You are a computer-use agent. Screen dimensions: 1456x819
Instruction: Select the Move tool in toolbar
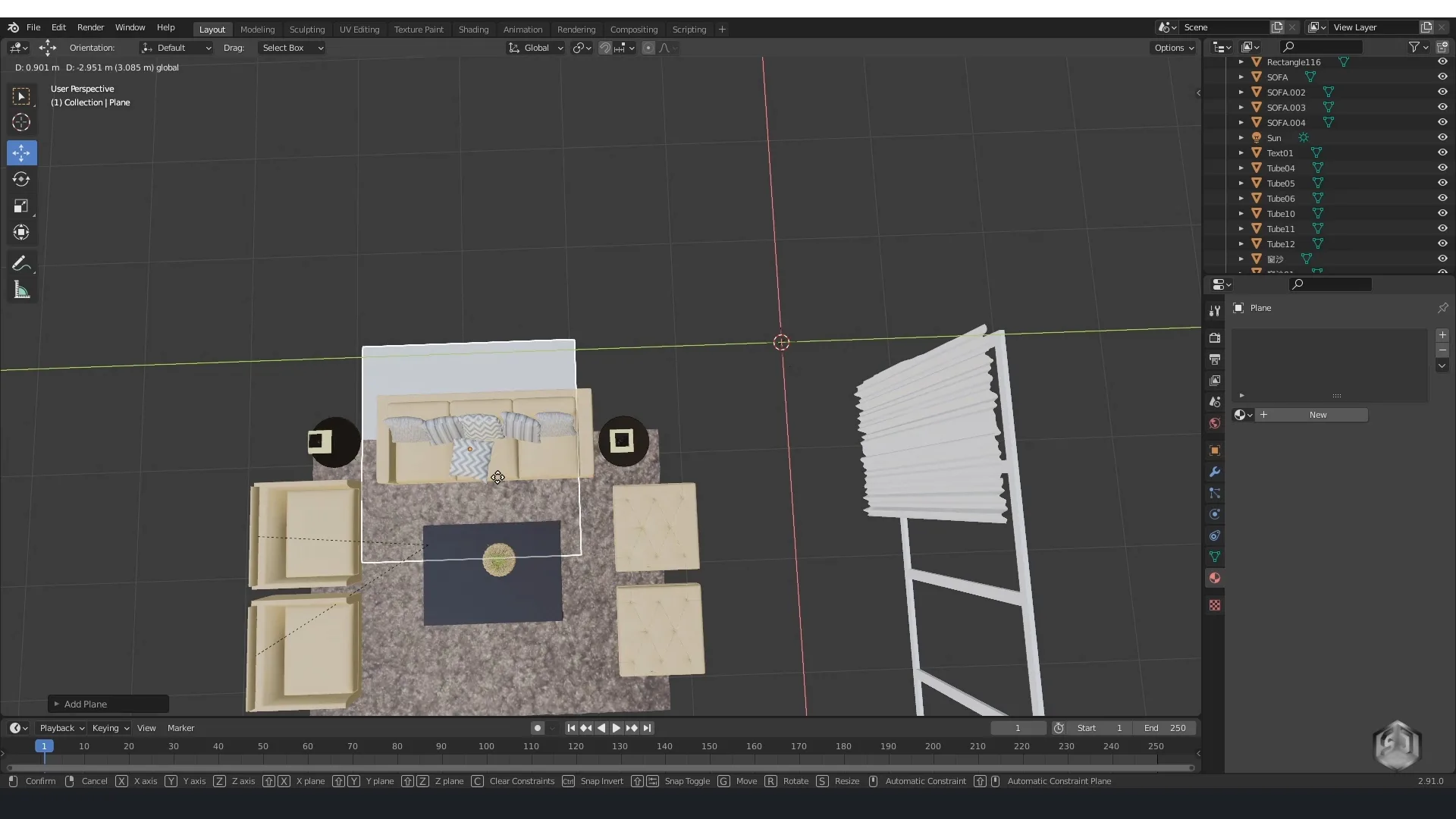coord(22,152)
